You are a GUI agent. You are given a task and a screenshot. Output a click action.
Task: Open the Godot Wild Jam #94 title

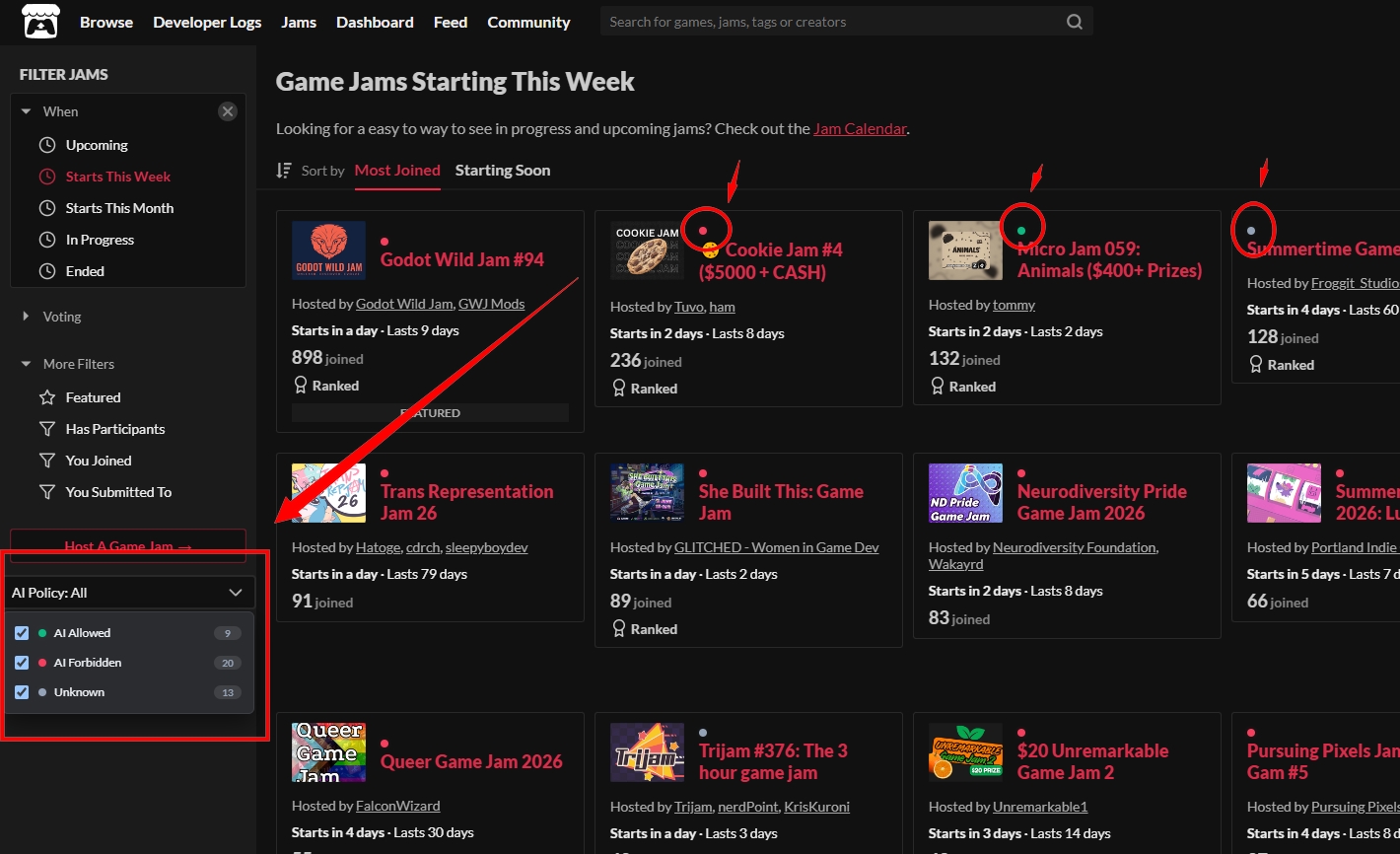[x=462, y=259]
